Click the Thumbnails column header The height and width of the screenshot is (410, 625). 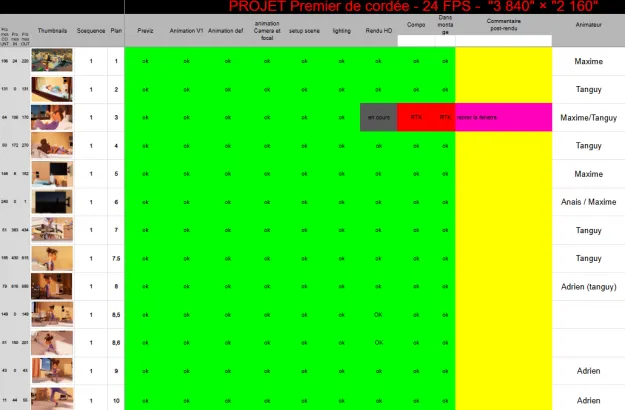pos(52,32)
